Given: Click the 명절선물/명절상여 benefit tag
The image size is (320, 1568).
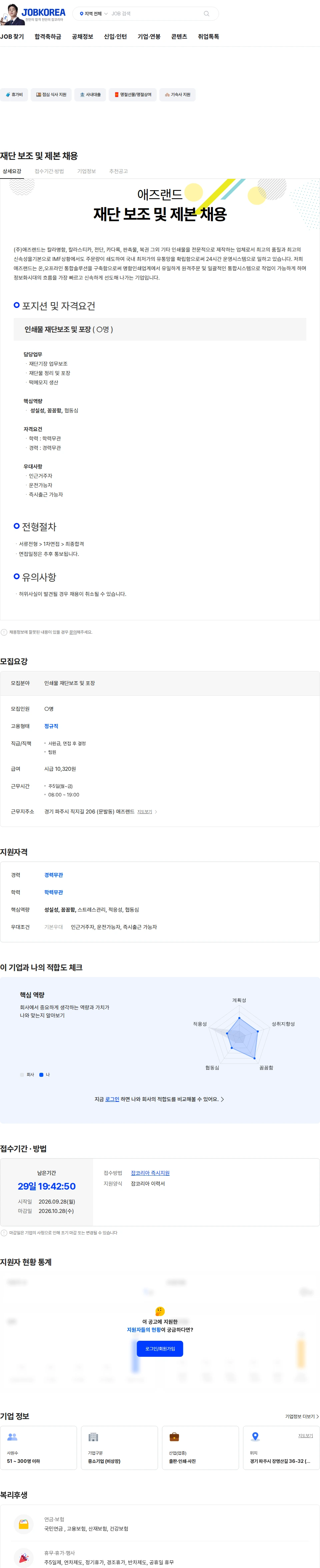Looking at the screenshot, I should (x=133, y=95).
